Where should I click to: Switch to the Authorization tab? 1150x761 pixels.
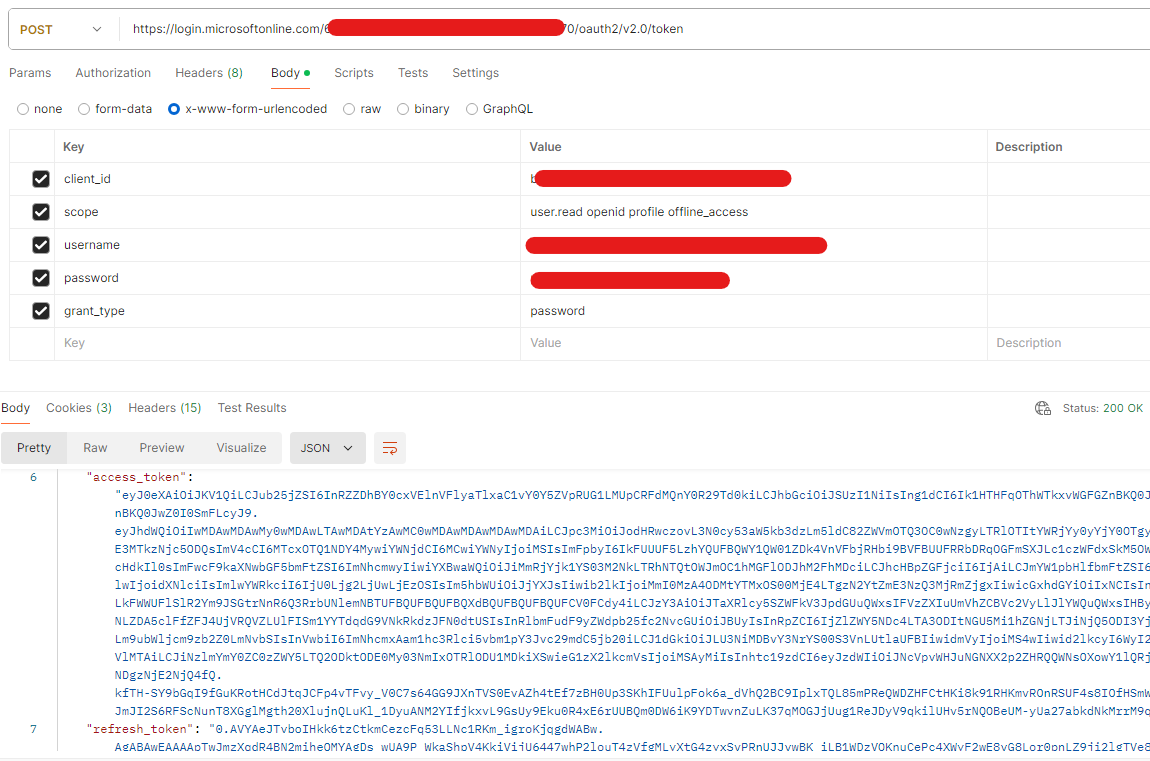click(x=112, y=72)
